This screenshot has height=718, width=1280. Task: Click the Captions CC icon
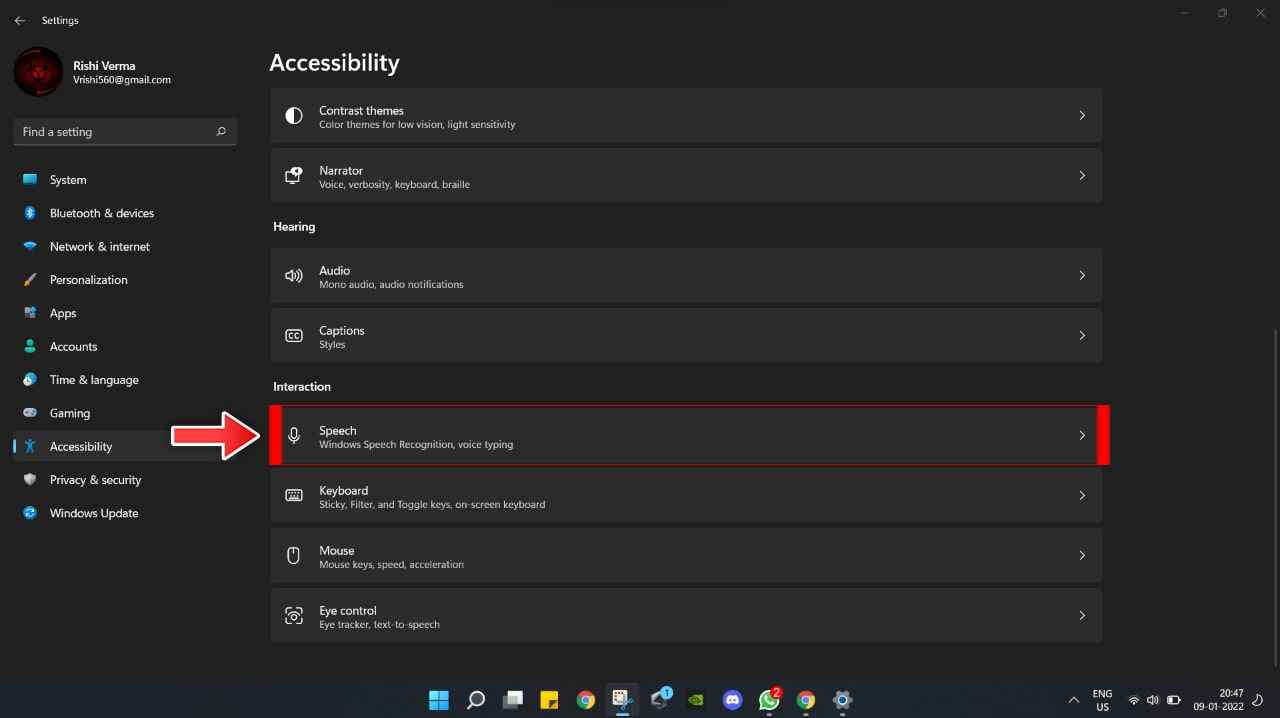pos(294,336)
